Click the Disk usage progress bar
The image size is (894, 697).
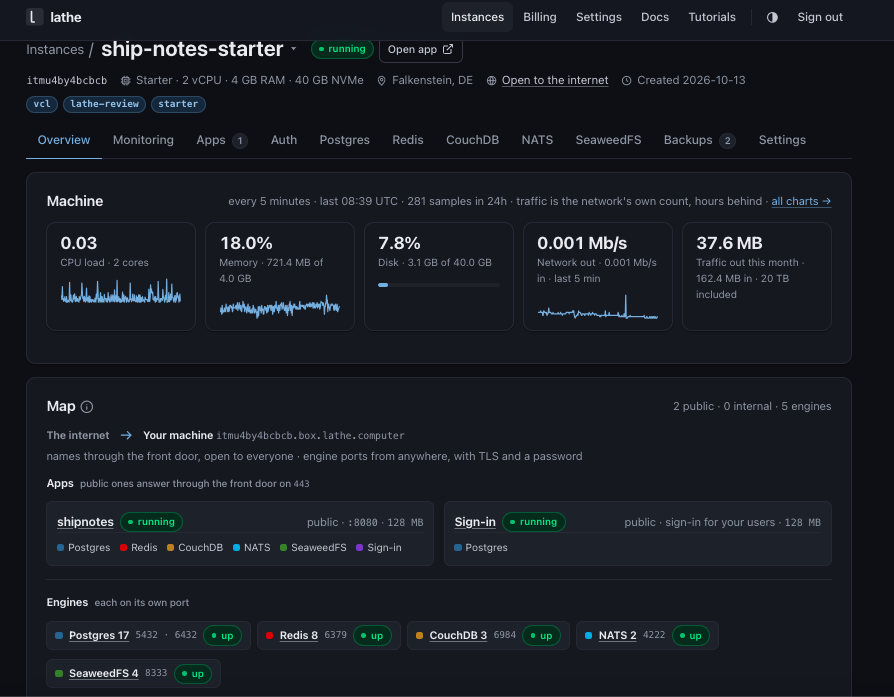coord(438,285)
